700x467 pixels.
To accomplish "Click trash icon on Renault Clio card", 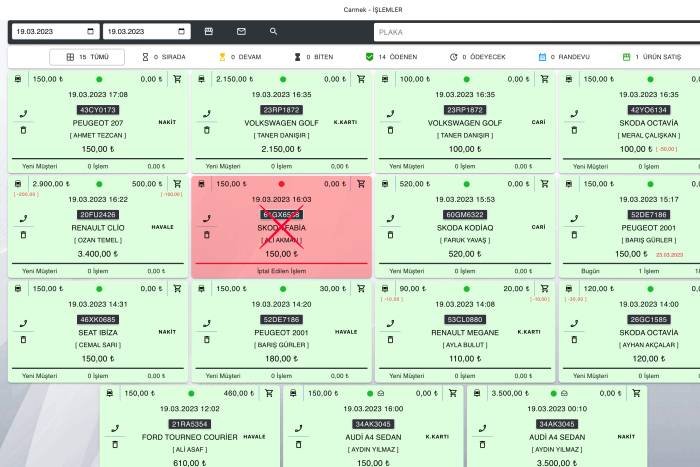I will coord(24,235).
